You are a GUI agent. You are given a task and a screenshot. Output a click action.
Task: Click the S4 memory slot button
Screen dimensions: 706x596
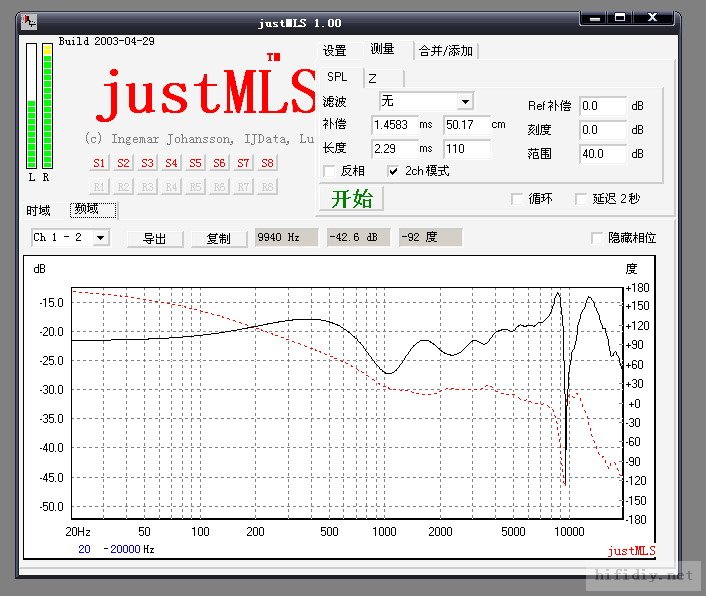[171, 163]
